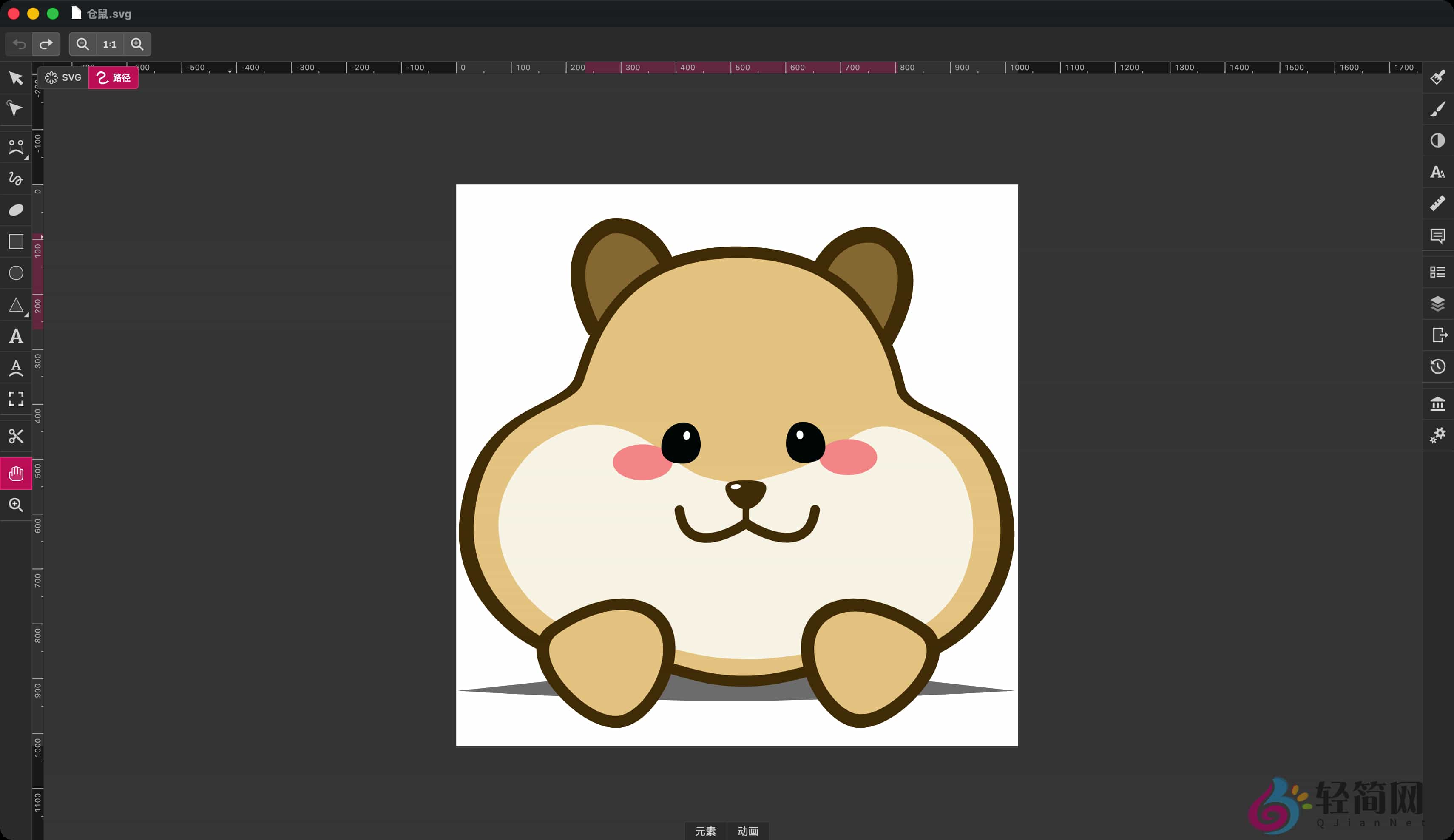The width and height of the screenshot is (1454, 840).
Task: Select the Ellipse shape tool
Action: click(16, 273)
